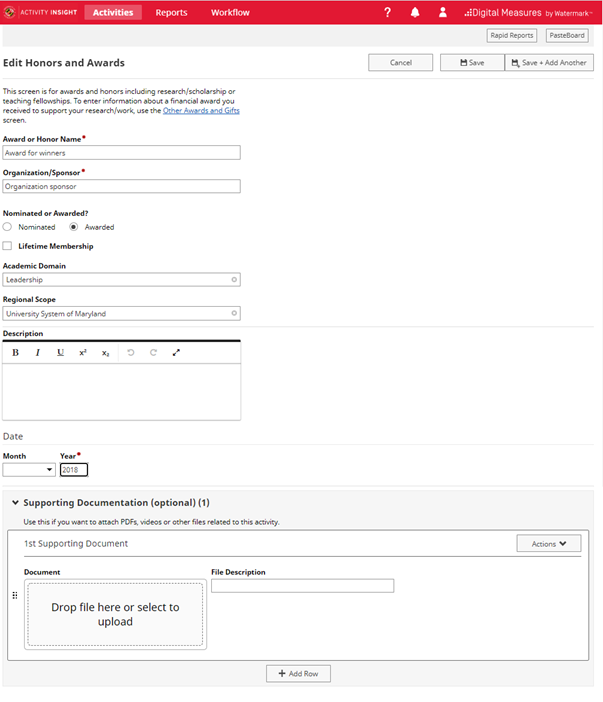This screenshot has height=702, width=603.
Task: Collapse the Supporting Documentation section
Action: (15, 503)
